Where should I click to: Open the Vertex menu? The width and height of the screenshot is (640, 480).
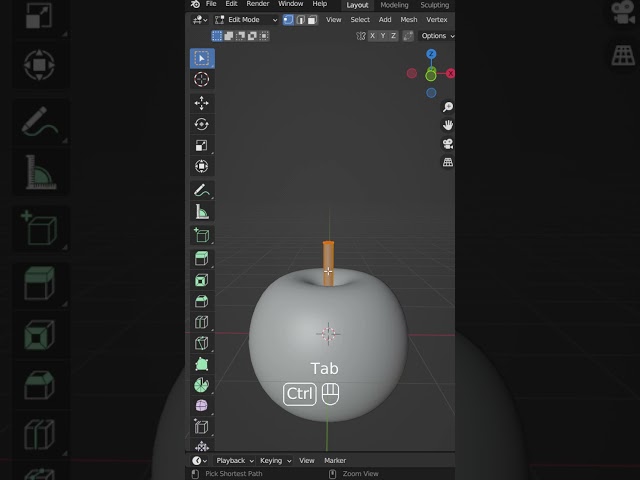437,20
